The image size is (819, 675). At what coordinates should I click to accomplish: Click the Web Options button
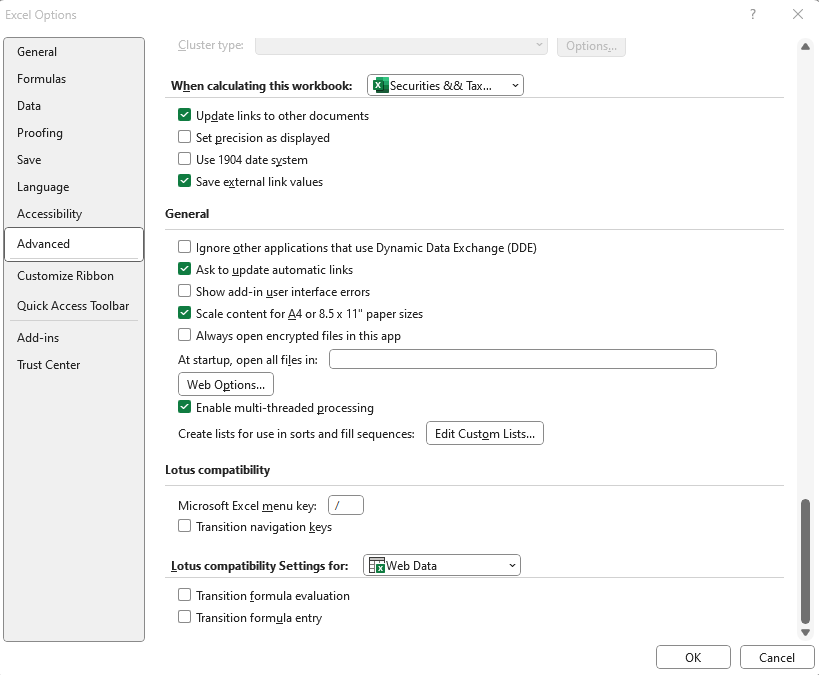click(x=226, y=385)
